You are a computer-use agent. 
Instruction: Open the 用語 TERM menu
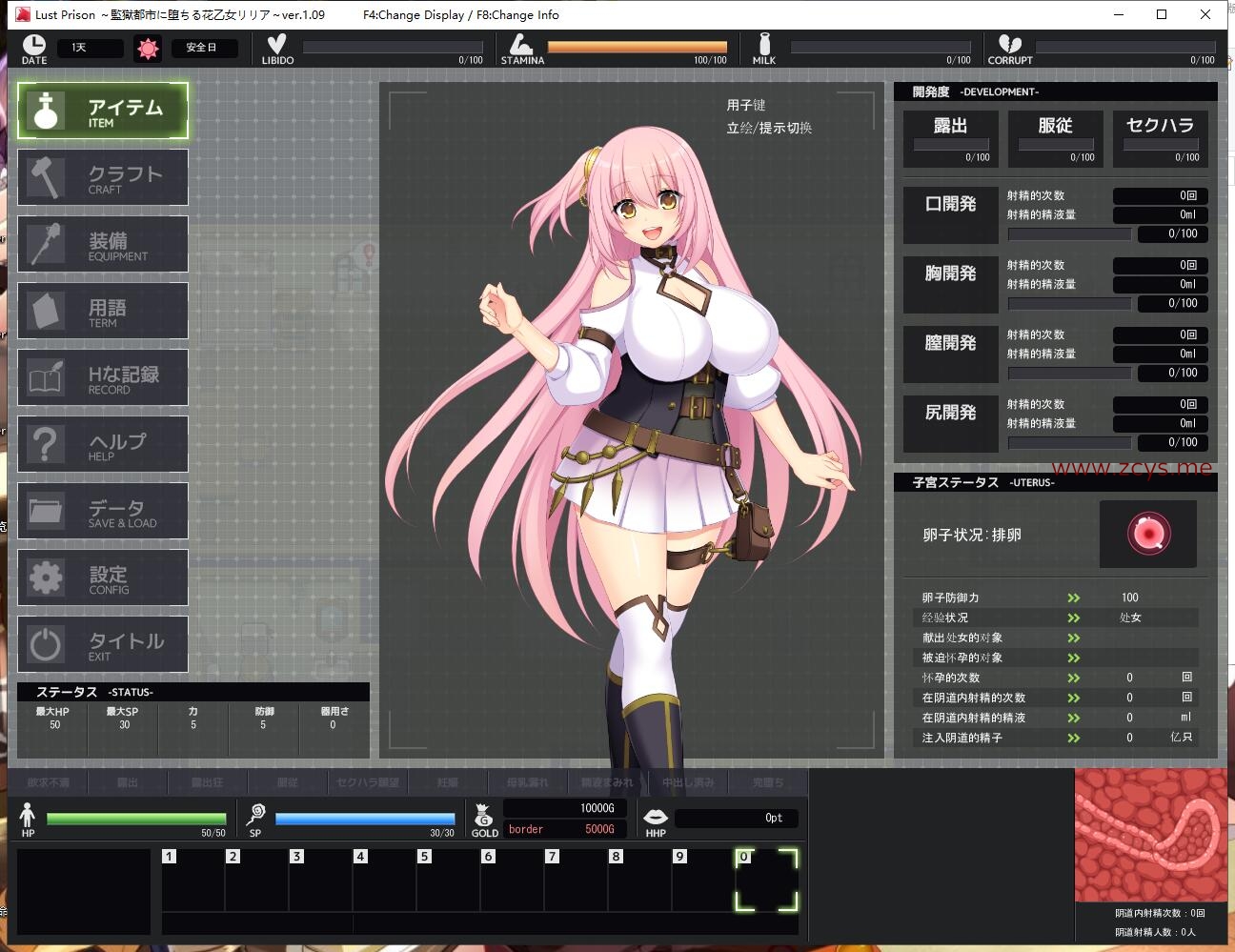(x=103, y=311)
